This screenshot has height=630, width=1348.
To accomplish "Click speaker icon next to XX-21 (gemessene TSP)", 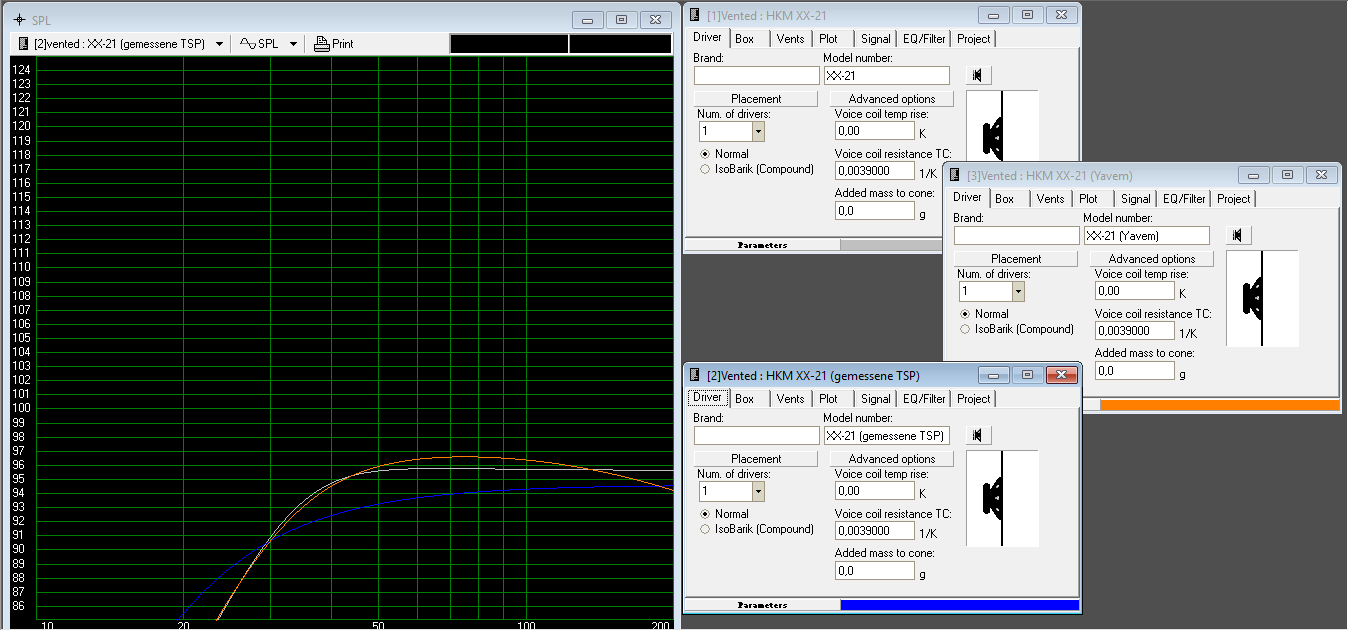I will pyautogui.click(x=978, y=435).
